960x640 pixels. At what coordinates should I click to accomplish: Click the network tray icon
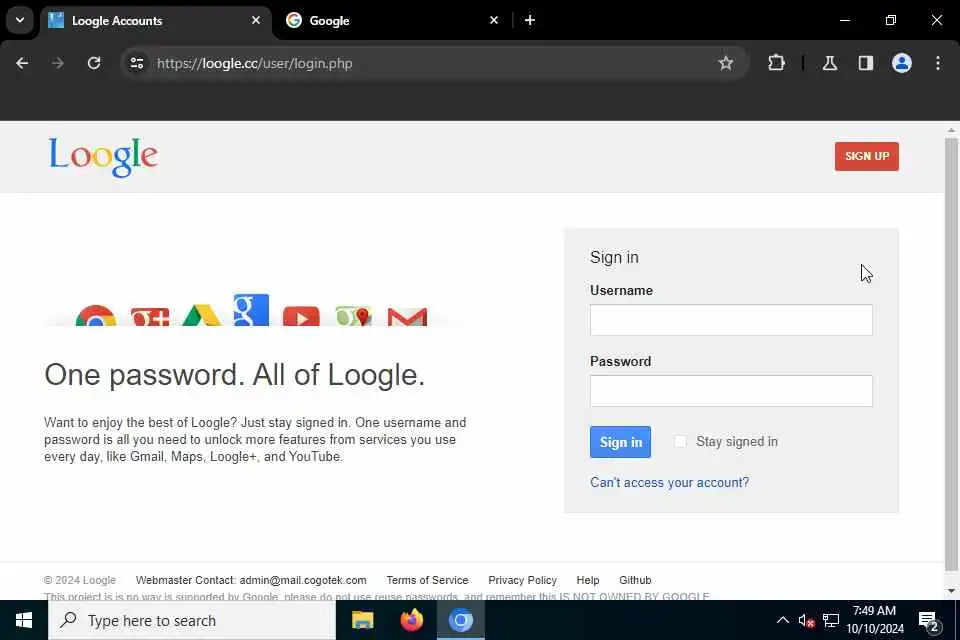(831, 620)
